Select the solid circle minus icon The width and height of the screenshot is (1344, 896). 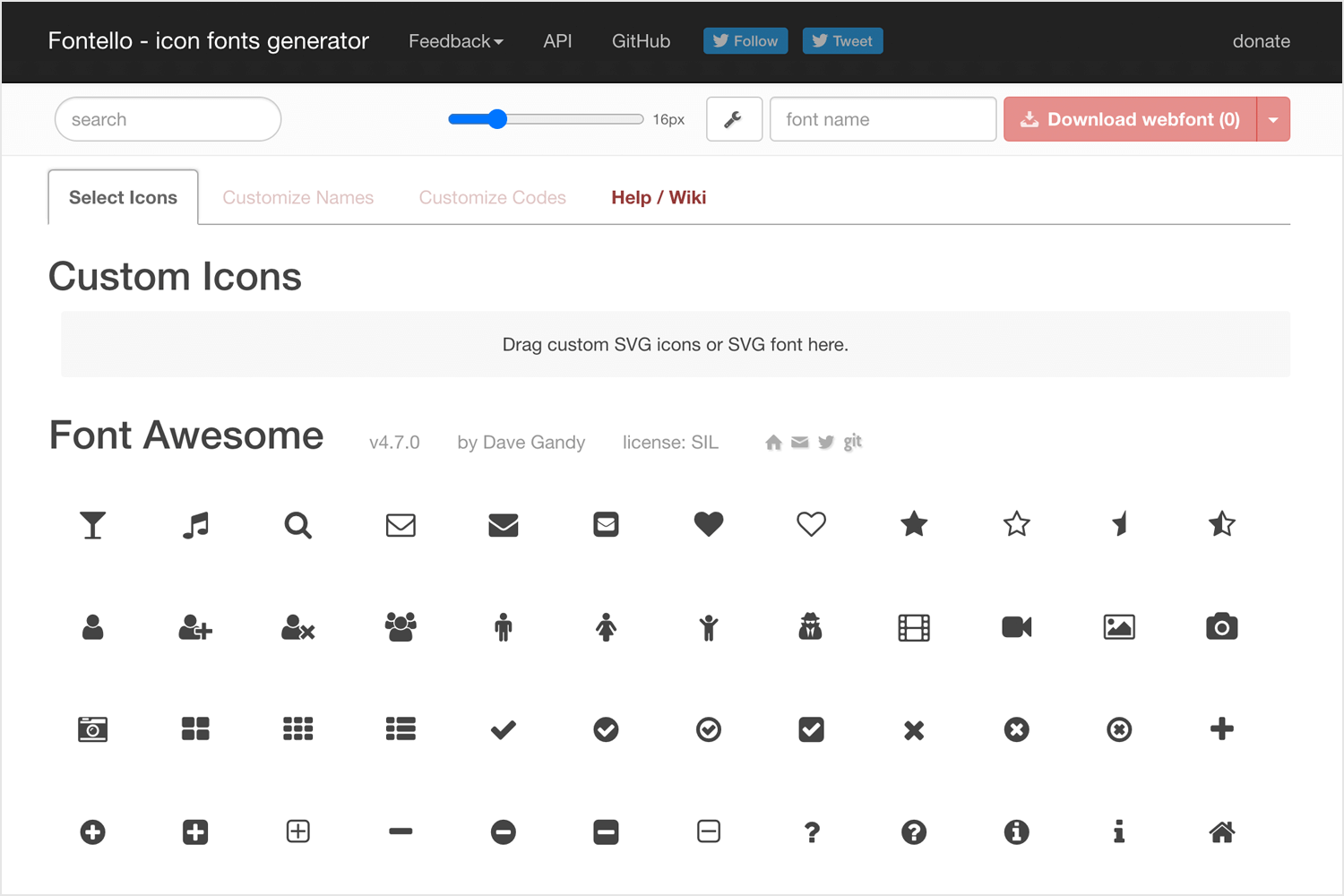(504, 832)
